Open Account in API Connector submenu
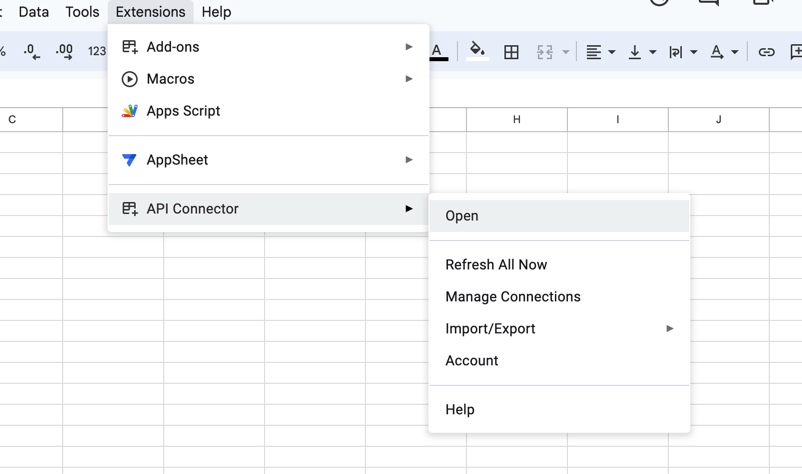The image size is (802, 474). pos(560,360)
